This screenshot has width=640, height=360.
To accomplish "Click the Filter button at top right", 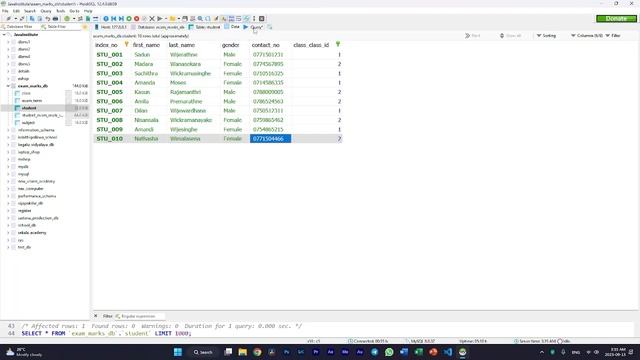I will tap(613, 36).
